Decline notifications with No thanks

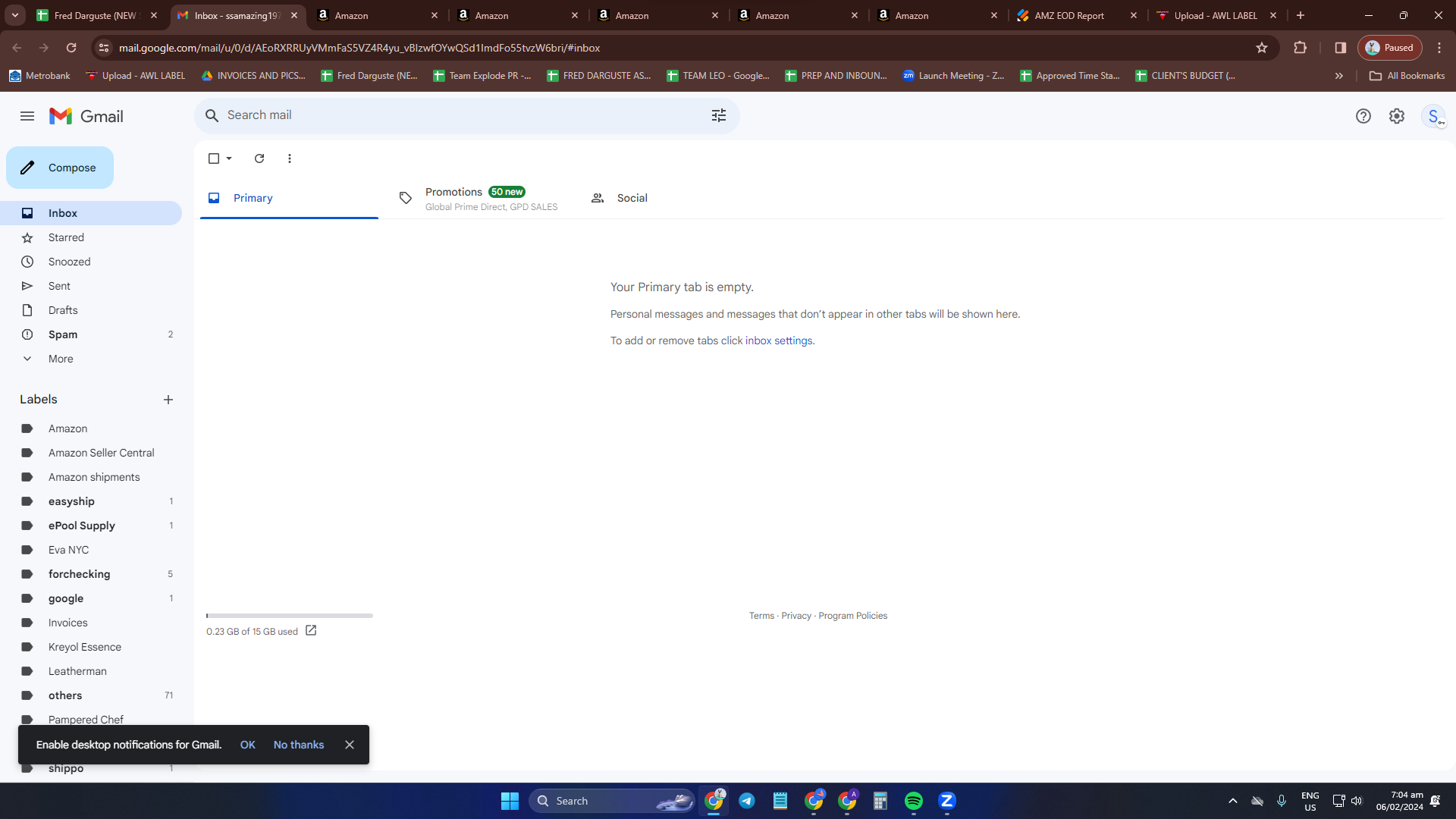coord(299,745)
